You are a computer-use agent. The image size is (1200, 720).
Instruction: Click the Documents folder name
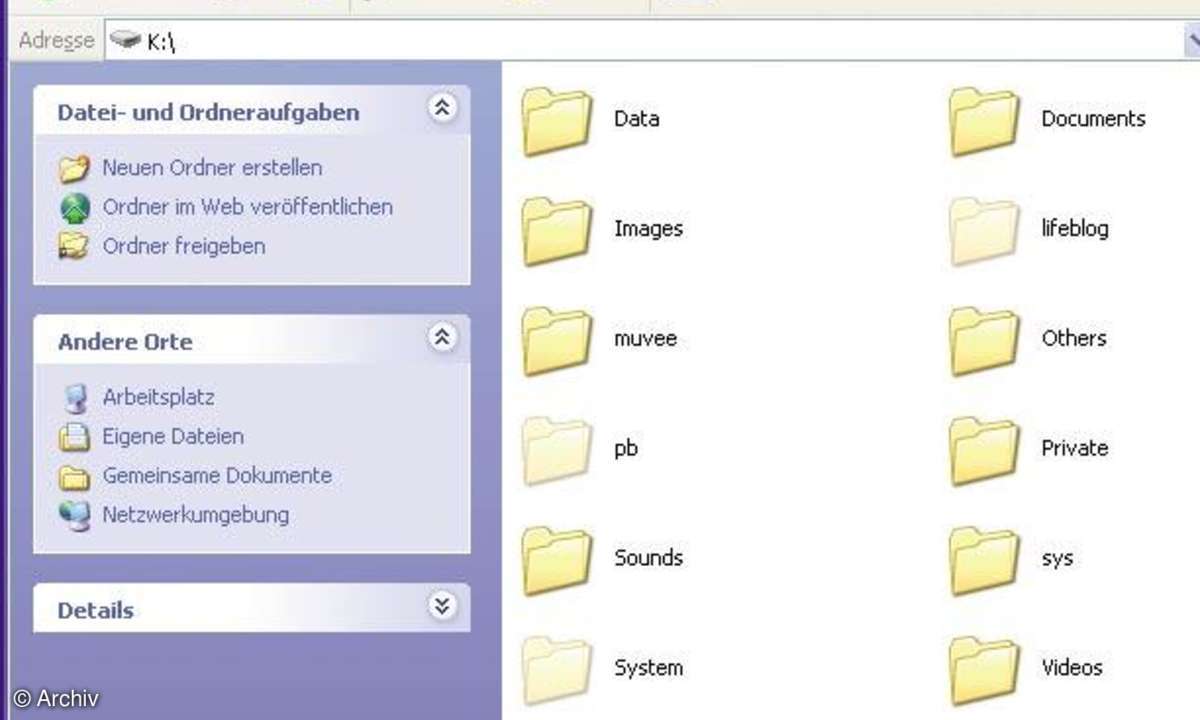[1093, 119]
